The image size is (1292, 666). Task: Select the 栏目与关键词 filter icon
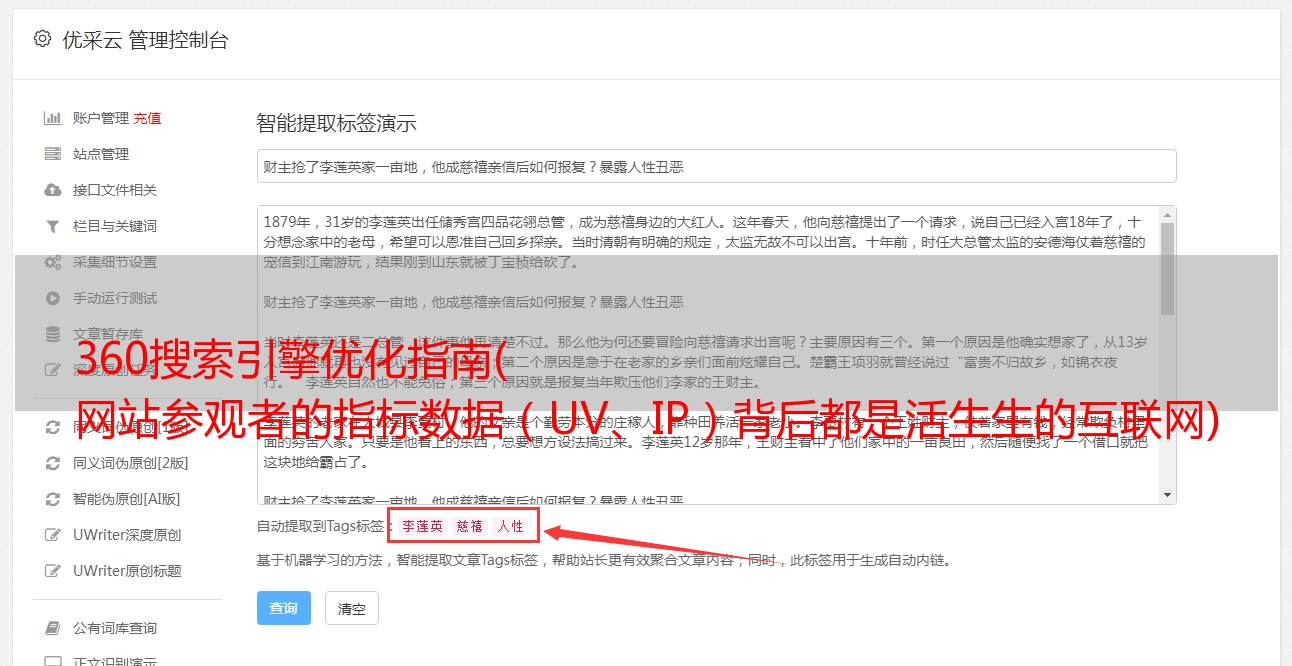pos(53,226)
